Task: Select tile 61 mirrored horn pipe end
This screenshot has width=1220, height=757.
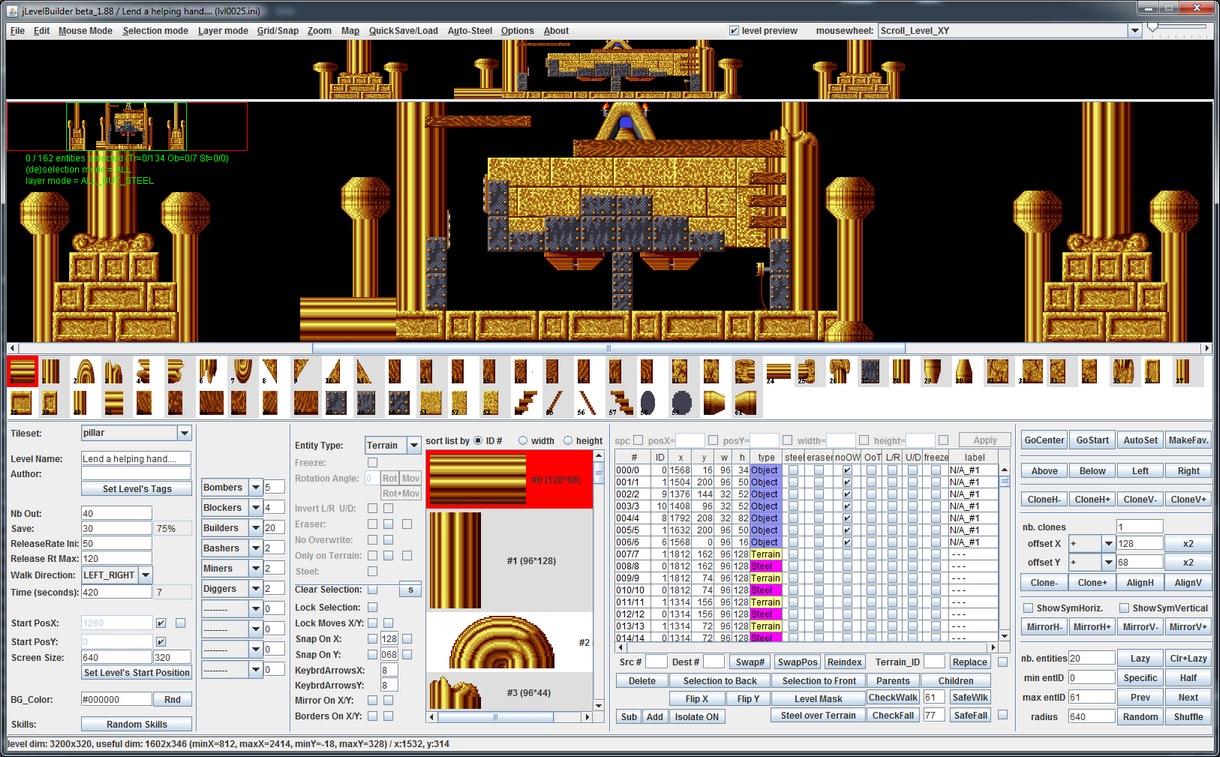Action: [745, 403]
